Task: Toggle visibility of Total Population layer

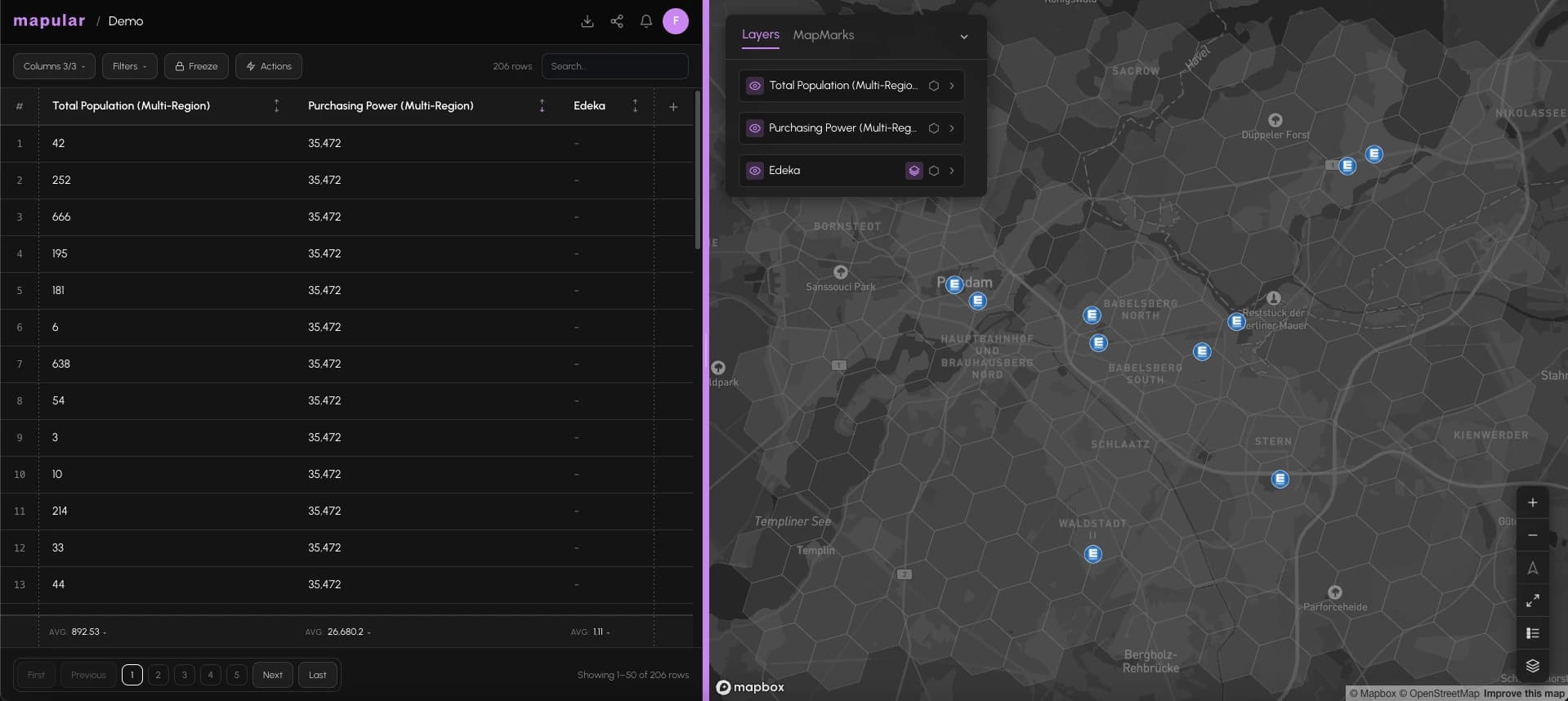Action: (x=755, y=86)
